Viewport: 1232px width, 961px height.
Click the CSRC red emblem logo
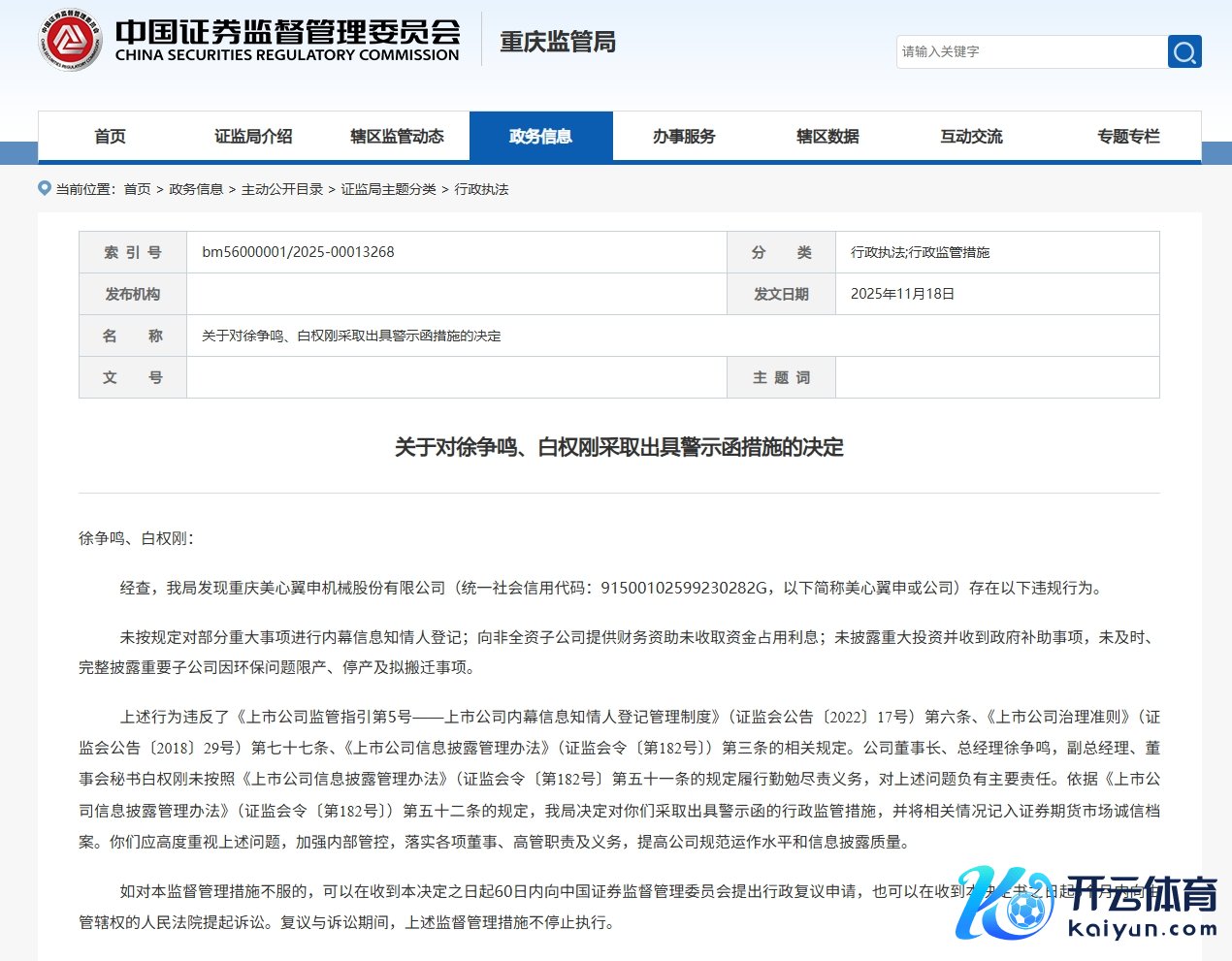(70, 41)
